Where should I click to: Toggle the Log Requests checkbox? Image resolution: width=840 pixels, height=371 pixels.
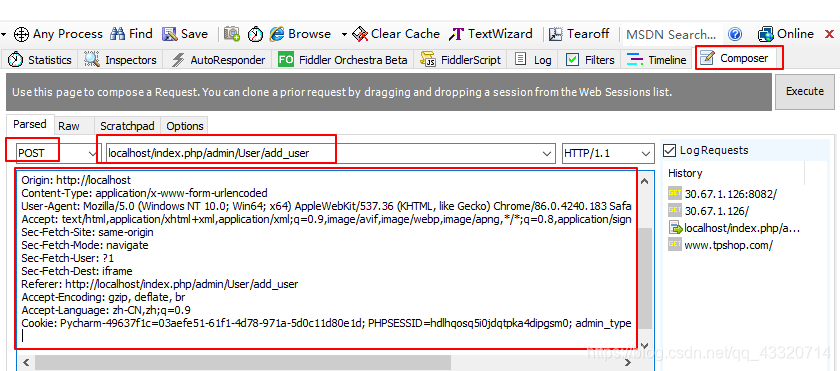click(x=670, y=150)
